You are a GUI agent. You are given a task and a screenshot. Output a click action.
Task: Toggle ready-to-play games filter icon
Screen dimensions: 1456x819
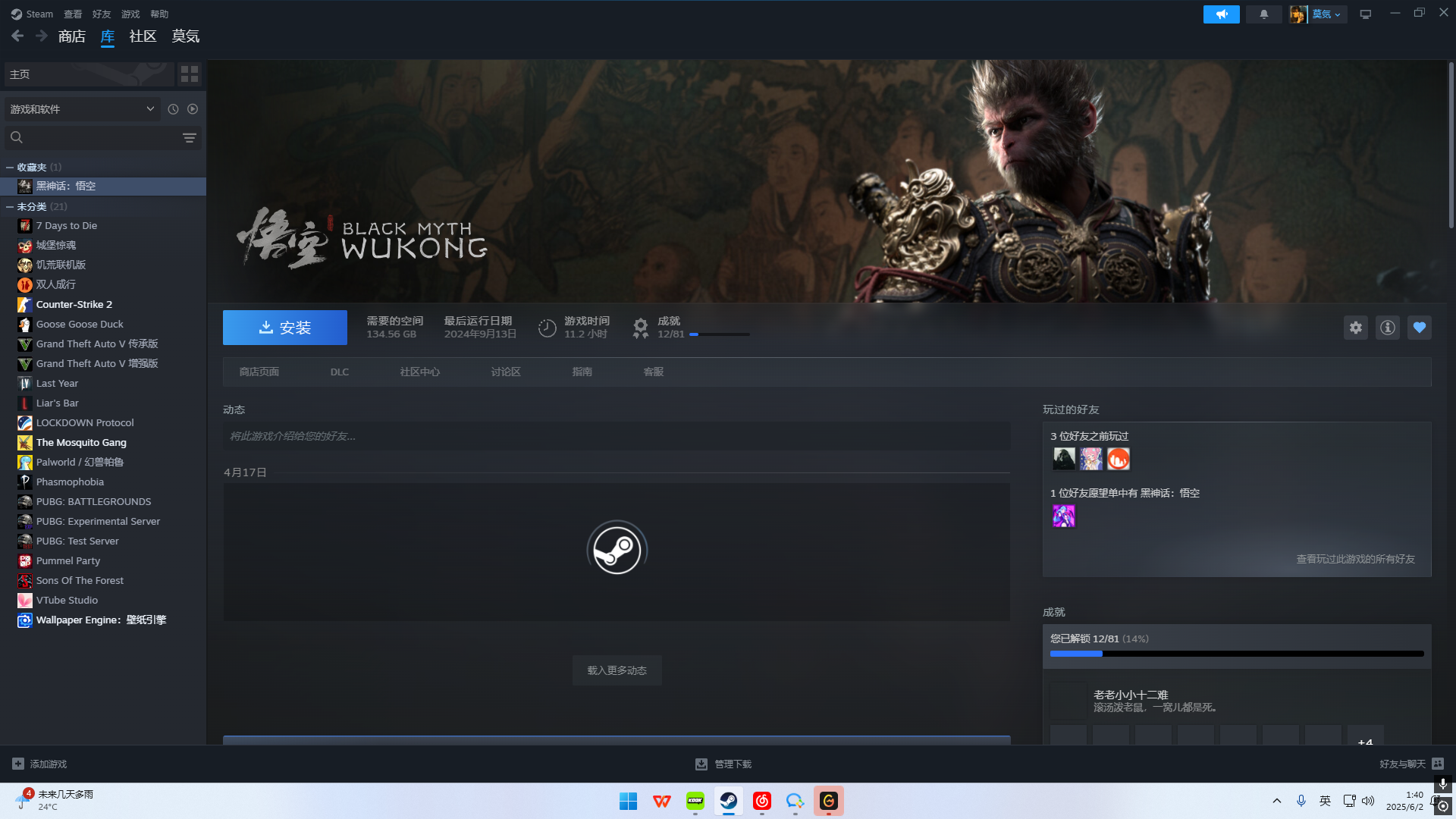coord(193,109)
